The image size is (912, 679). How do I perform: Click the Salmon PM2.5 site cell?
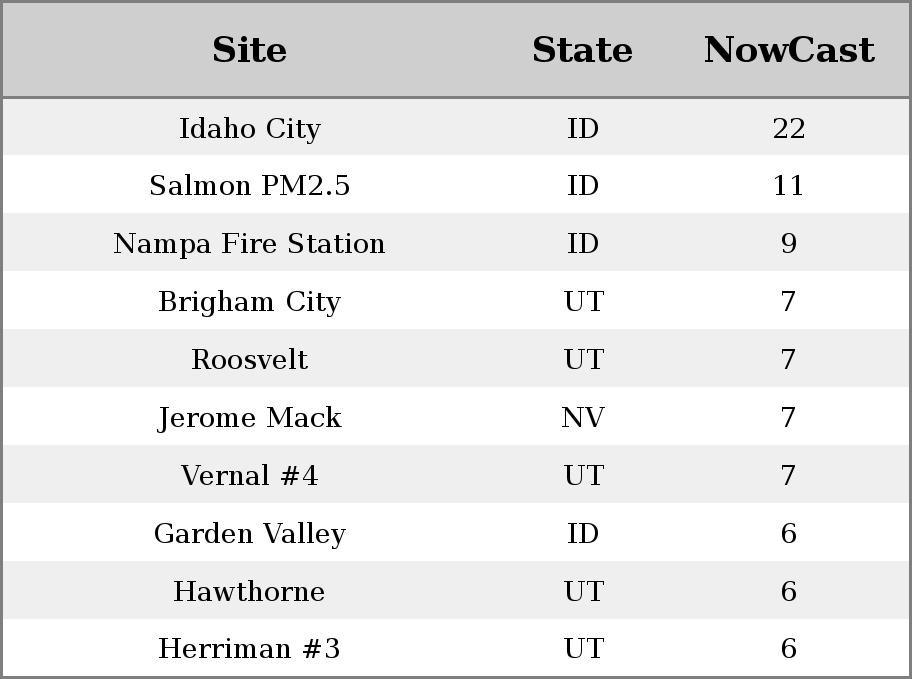[250, 186]
